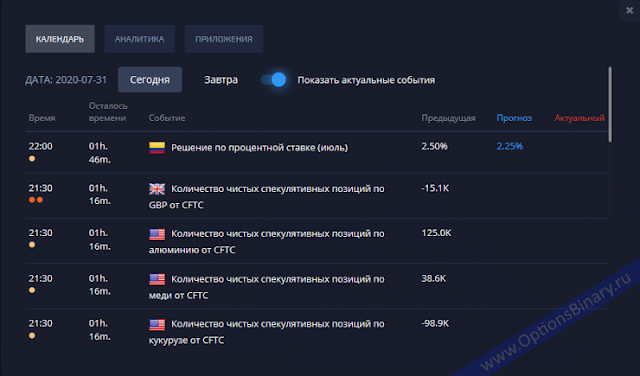Click the events list scrollbar
The height and width of the screenshot is (376, 640).
pyautogui.click(x=610, y=105)
